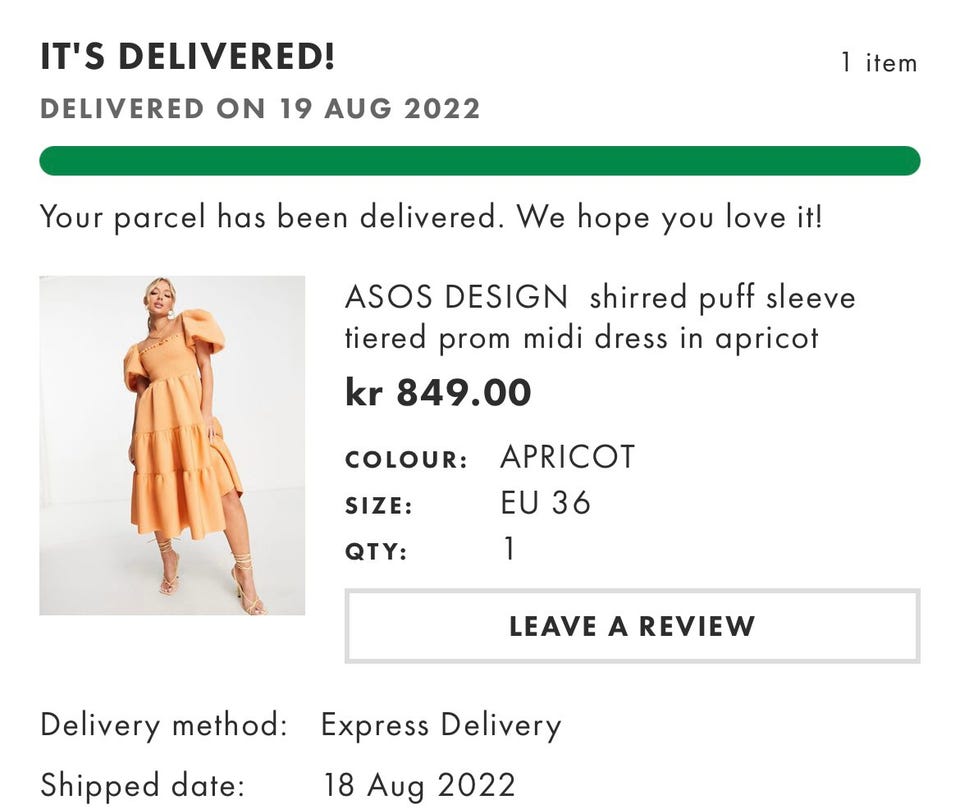The width and height of the screenshot is (960, 809).
Task: Click the kr 849.00 price
Action: (438, 393)
